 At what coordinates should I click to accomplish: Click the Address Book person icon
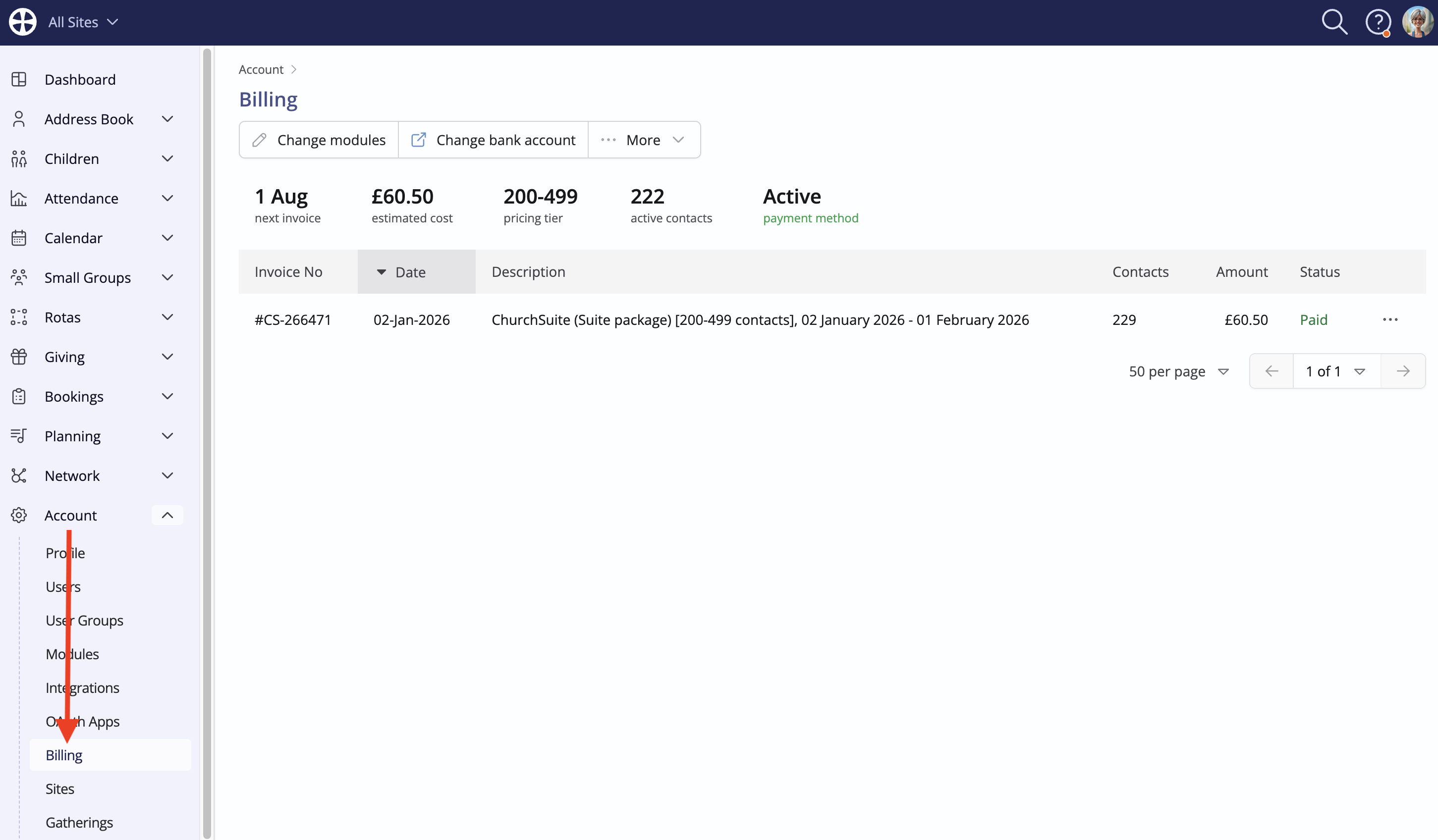(19, 119)
